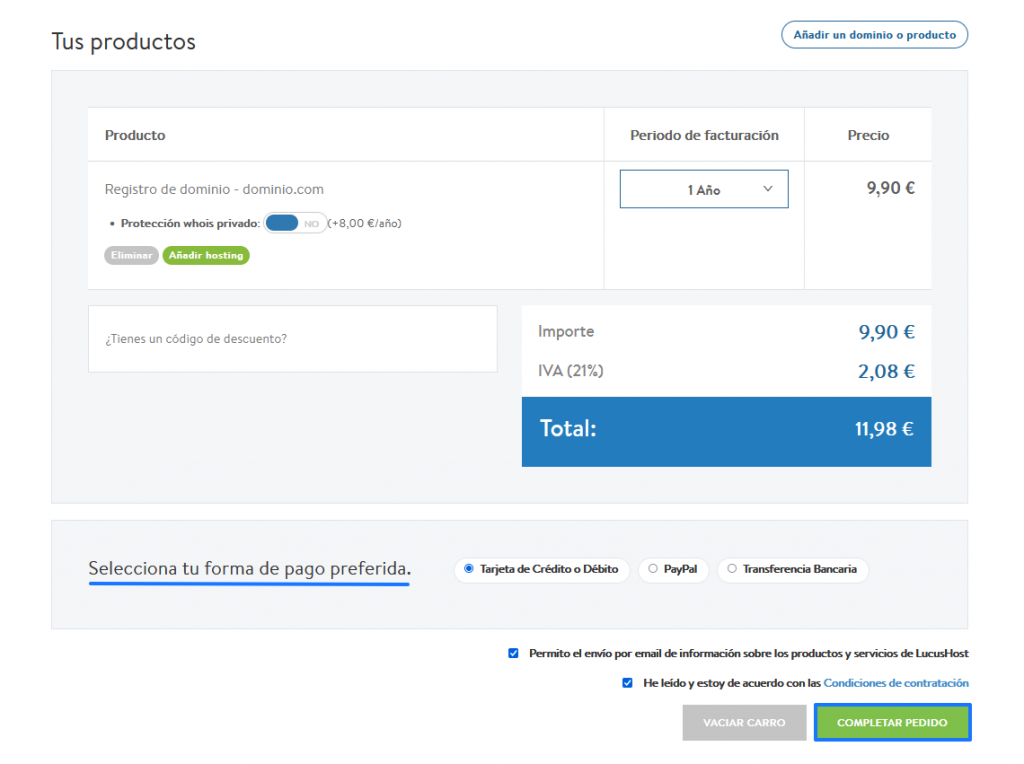
Task: Click the Tus productos heading
Action: 123,41
